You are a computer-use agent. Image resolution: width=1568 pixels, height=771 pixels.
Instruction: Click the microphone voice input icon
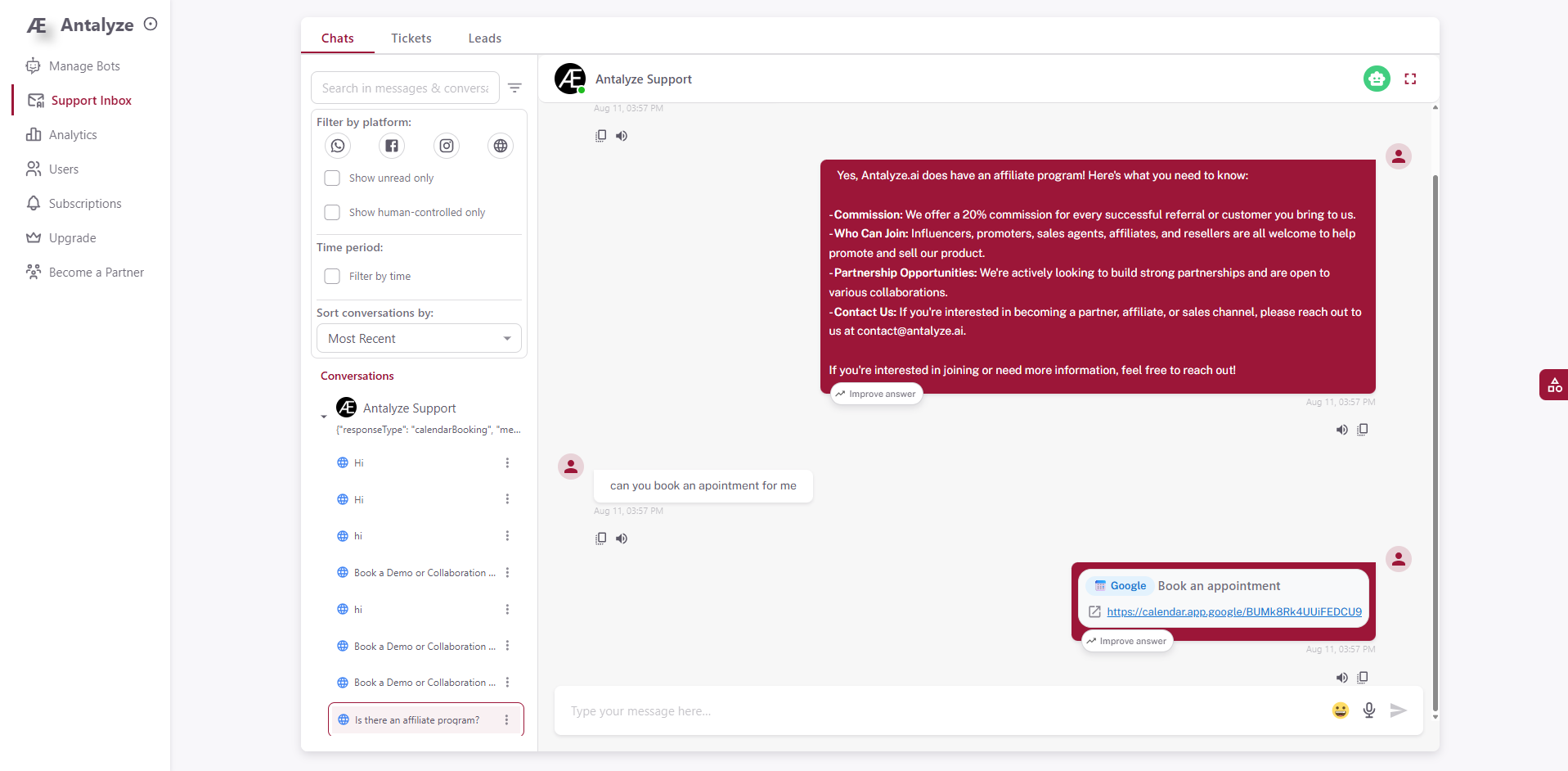(1368, 710)
